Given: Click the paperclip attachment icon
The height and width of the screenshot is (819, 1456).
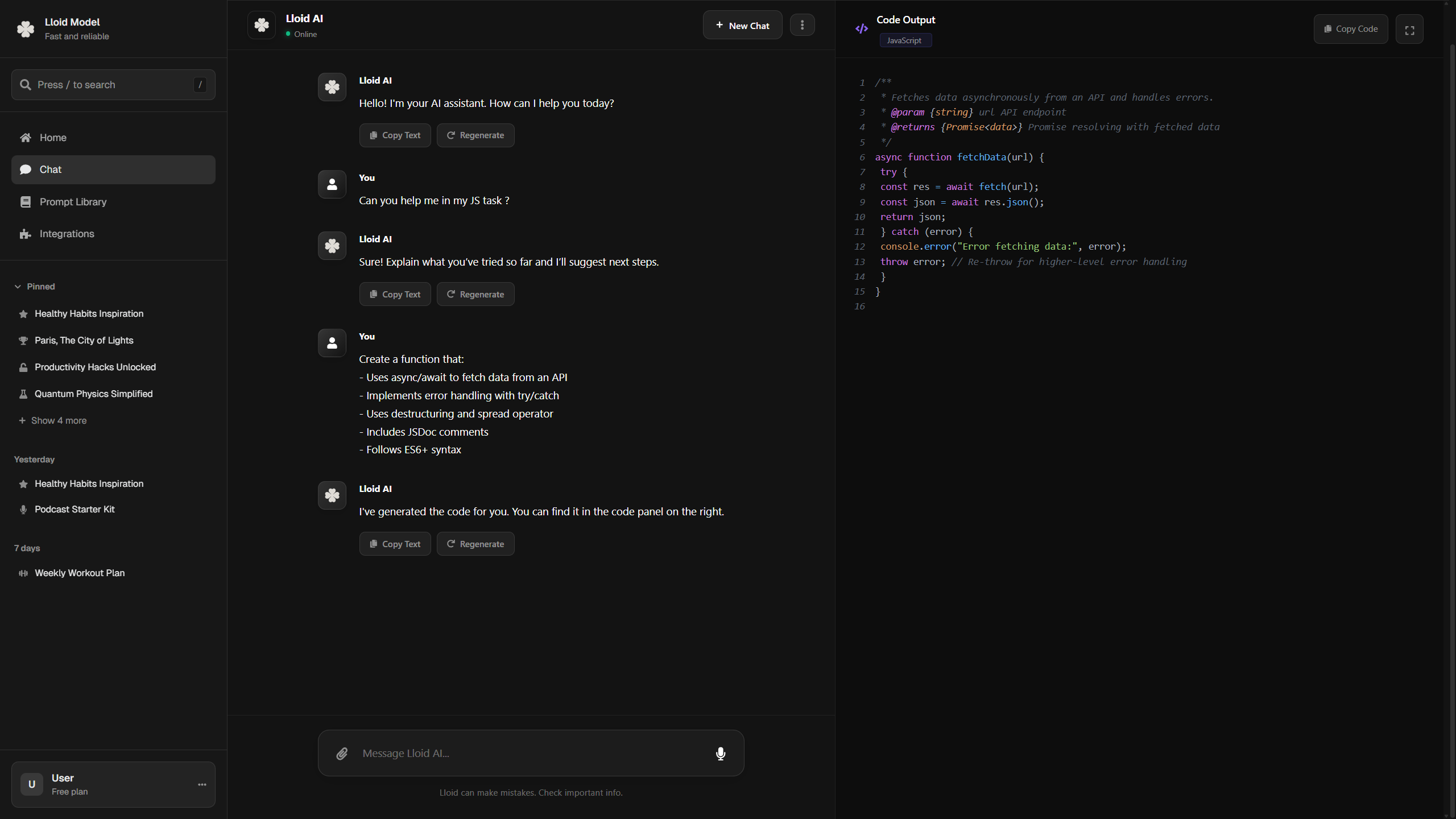Looking at the screenshot, I should click(342, 754).
